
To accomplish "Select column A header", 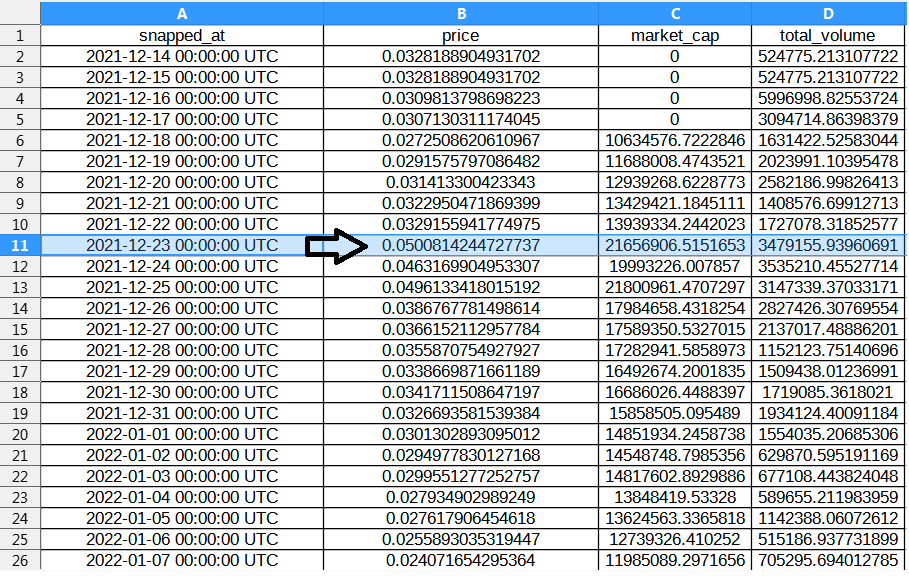I will tap(182, 13).
